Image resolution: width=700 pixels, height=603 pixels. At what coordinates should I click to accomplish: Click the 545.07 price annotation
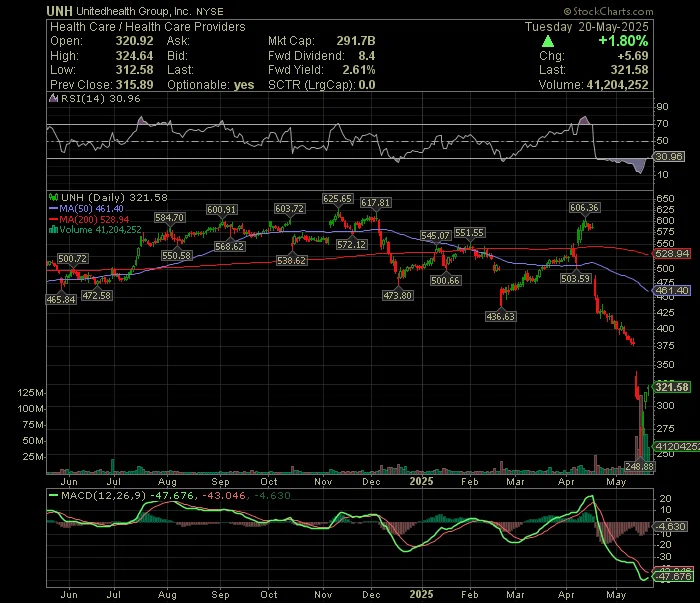click(x=435, y=235)
